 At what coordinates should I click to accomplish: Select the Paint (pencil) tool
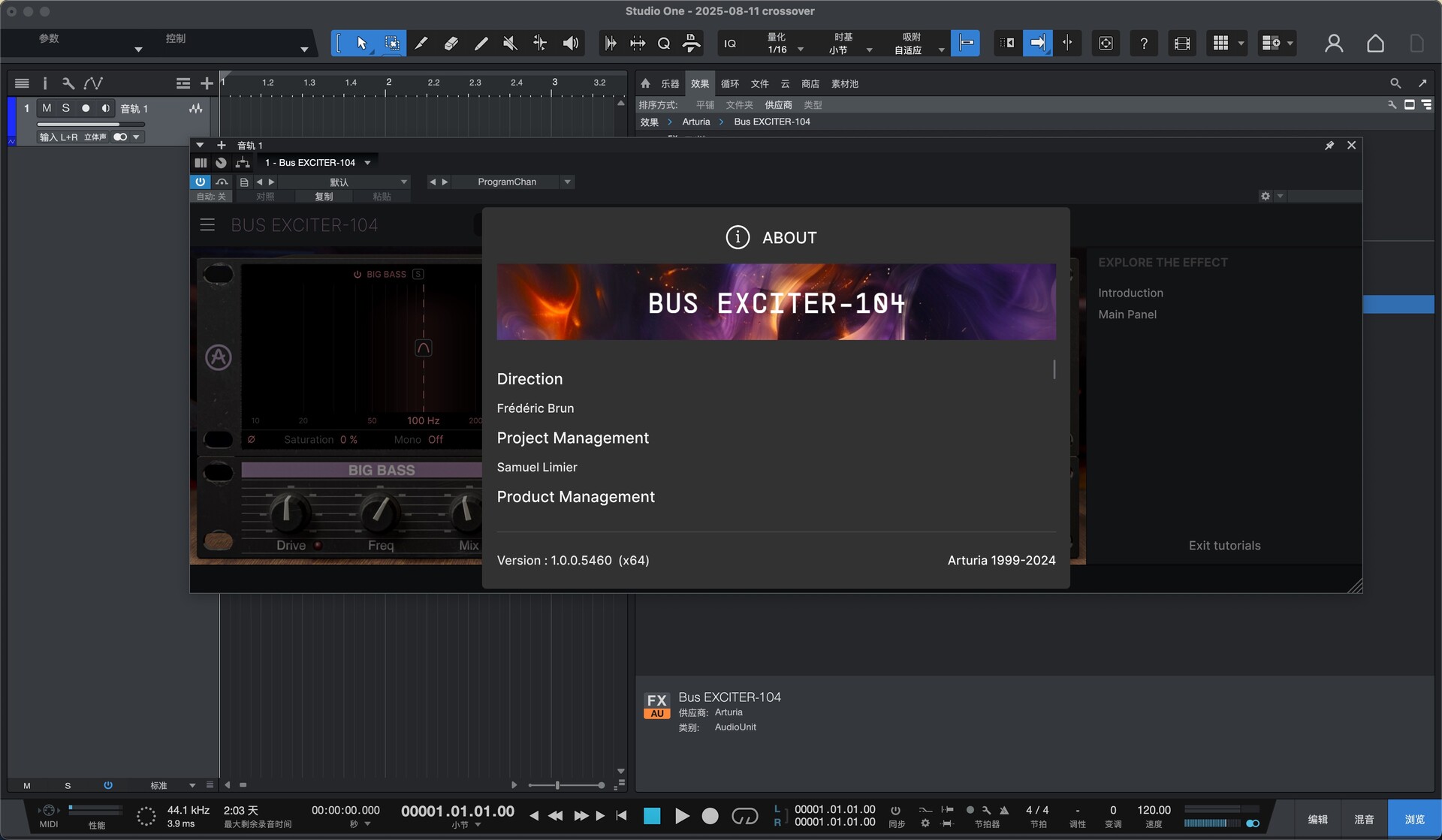click(481, 44)
